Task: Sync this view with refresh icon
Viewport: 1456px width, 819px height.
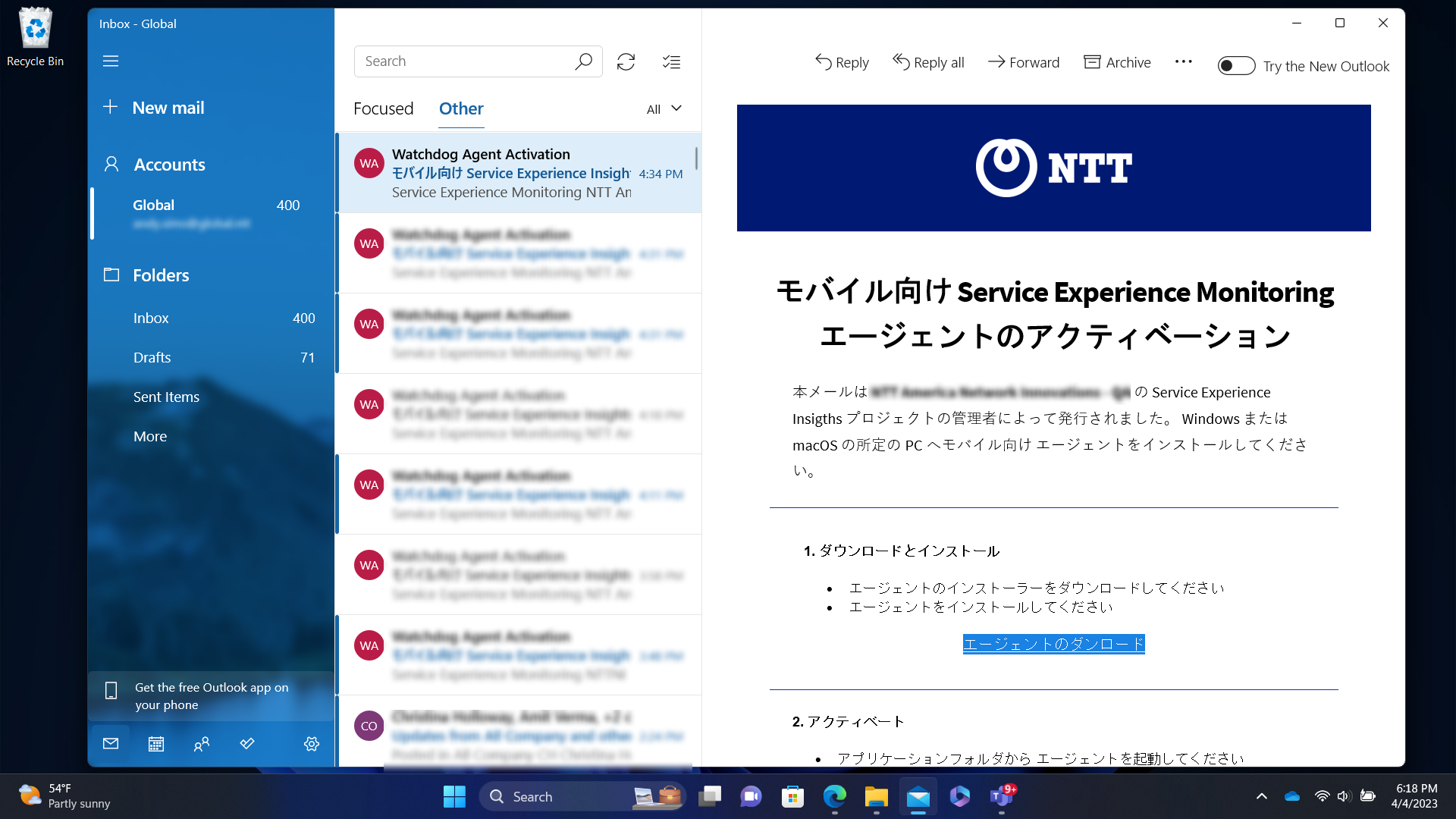Action: [x=626, y=61]
